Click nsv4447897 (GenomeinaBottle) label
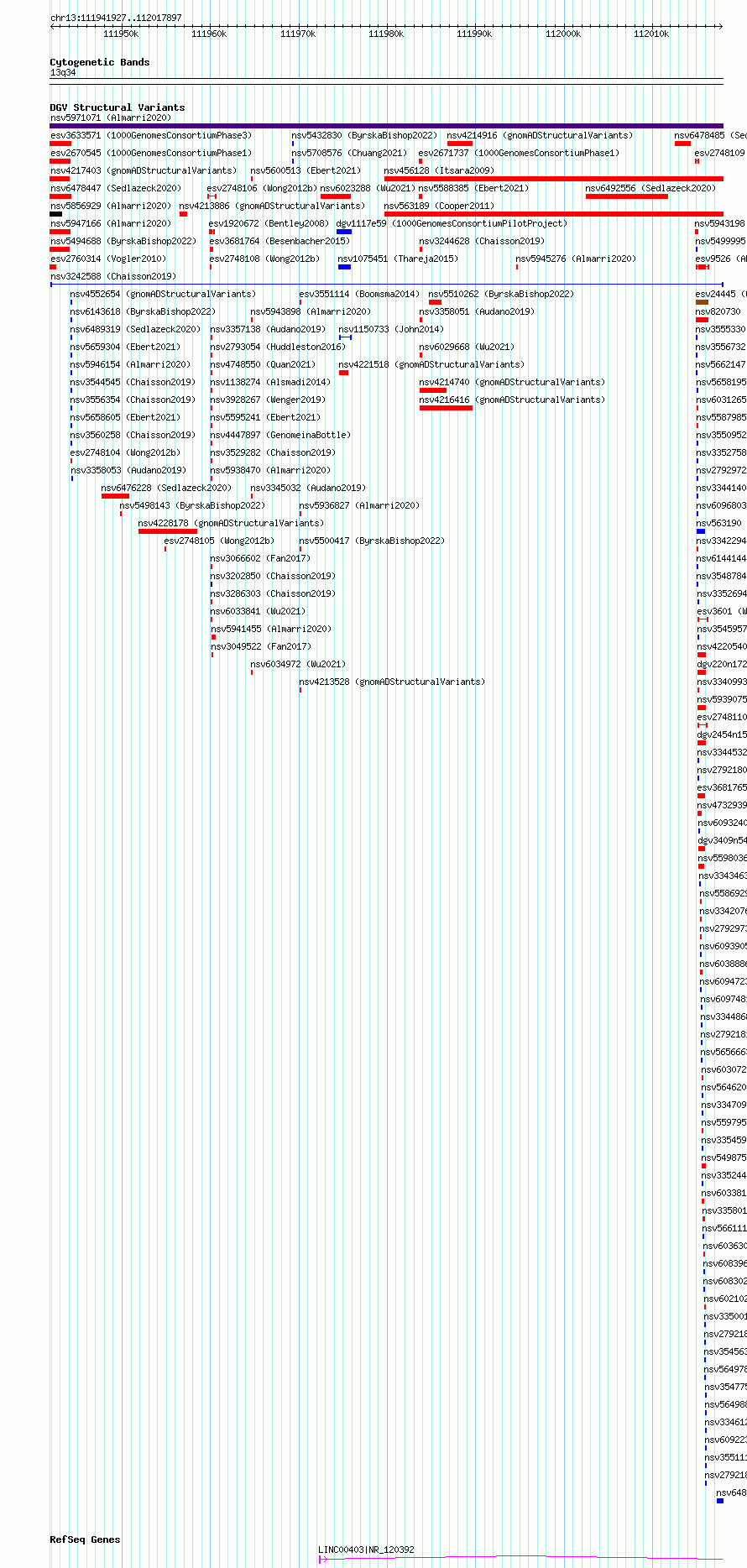Image resolution: width=747 pixels, height=1568 pixels. click(281, 435)
